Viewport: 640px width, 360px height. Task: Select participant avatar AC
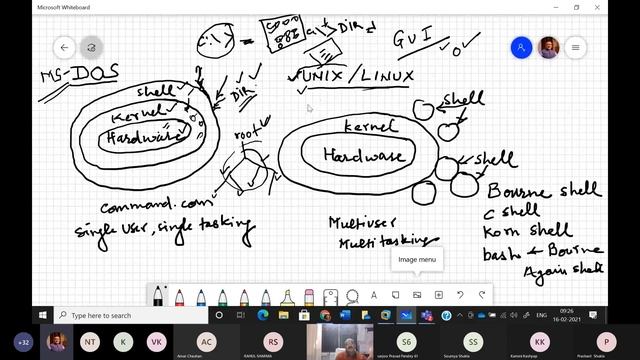point(207,342)
